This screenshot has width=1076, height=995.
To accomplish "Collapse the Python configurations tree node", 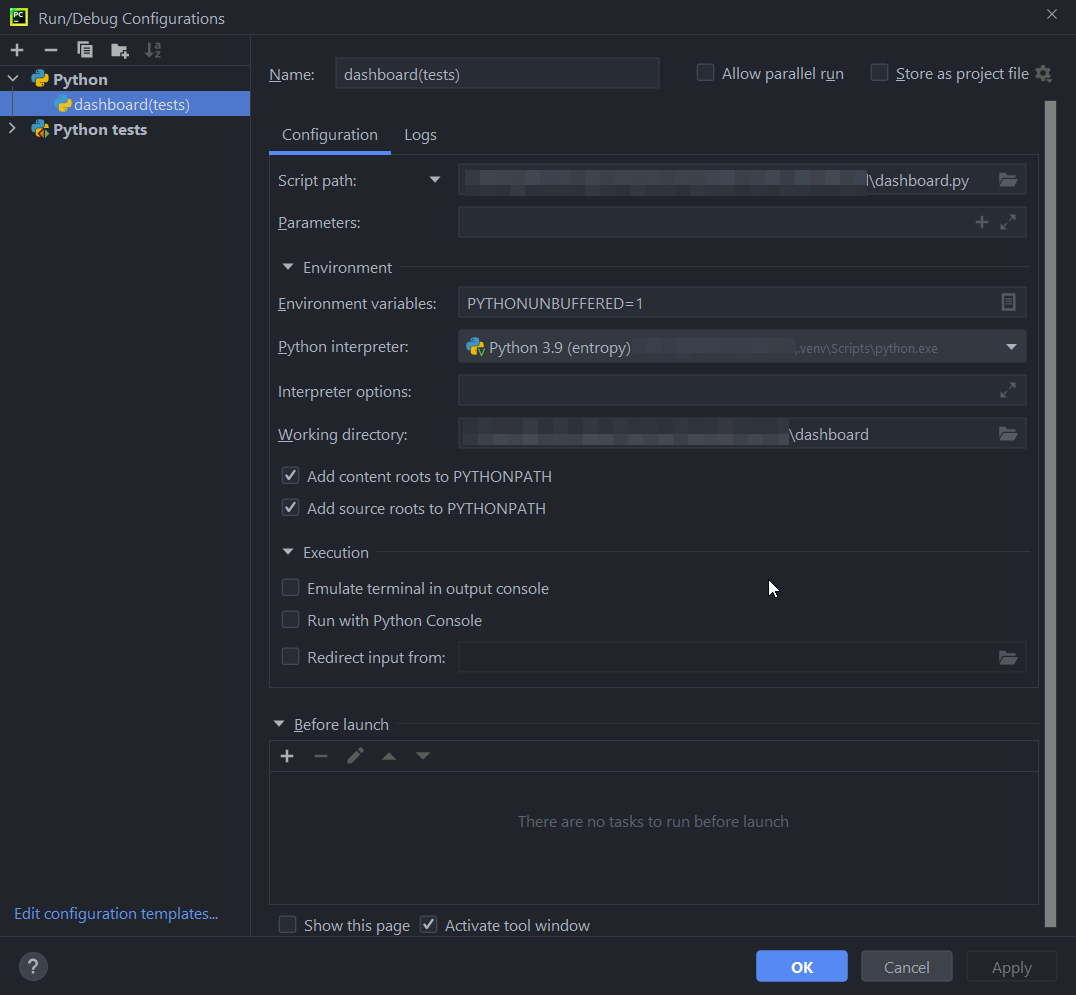I will pyautogui.click(x=13, y=79).
